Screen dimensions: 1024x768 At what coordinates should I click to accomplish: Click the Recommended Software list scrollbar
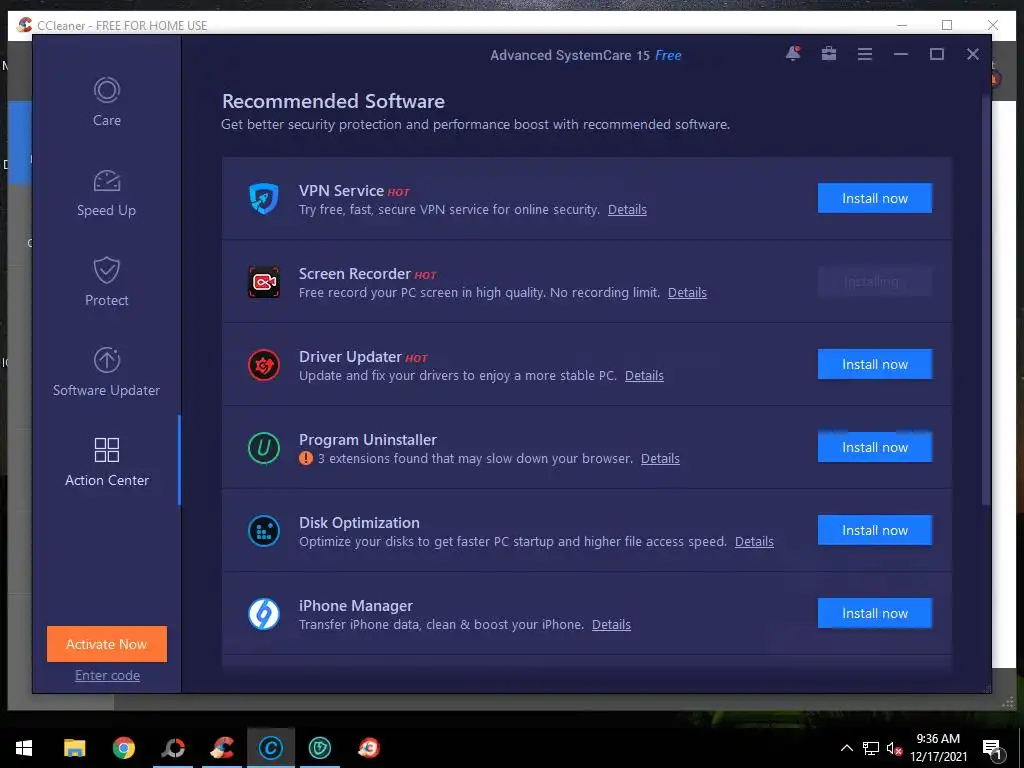click(x=986, y=300)
